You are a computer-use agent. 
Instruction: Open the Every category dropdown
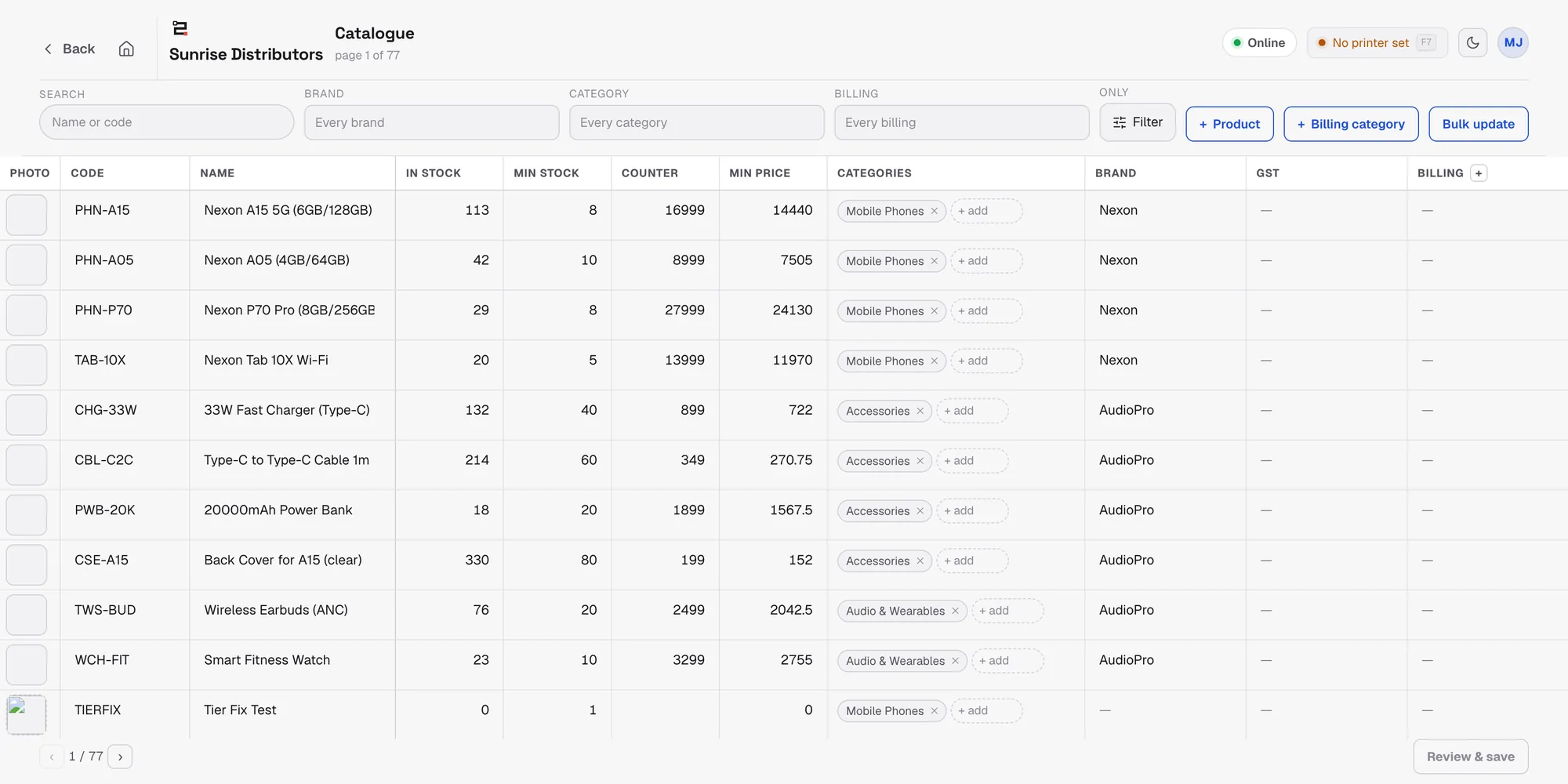point(696,122)
